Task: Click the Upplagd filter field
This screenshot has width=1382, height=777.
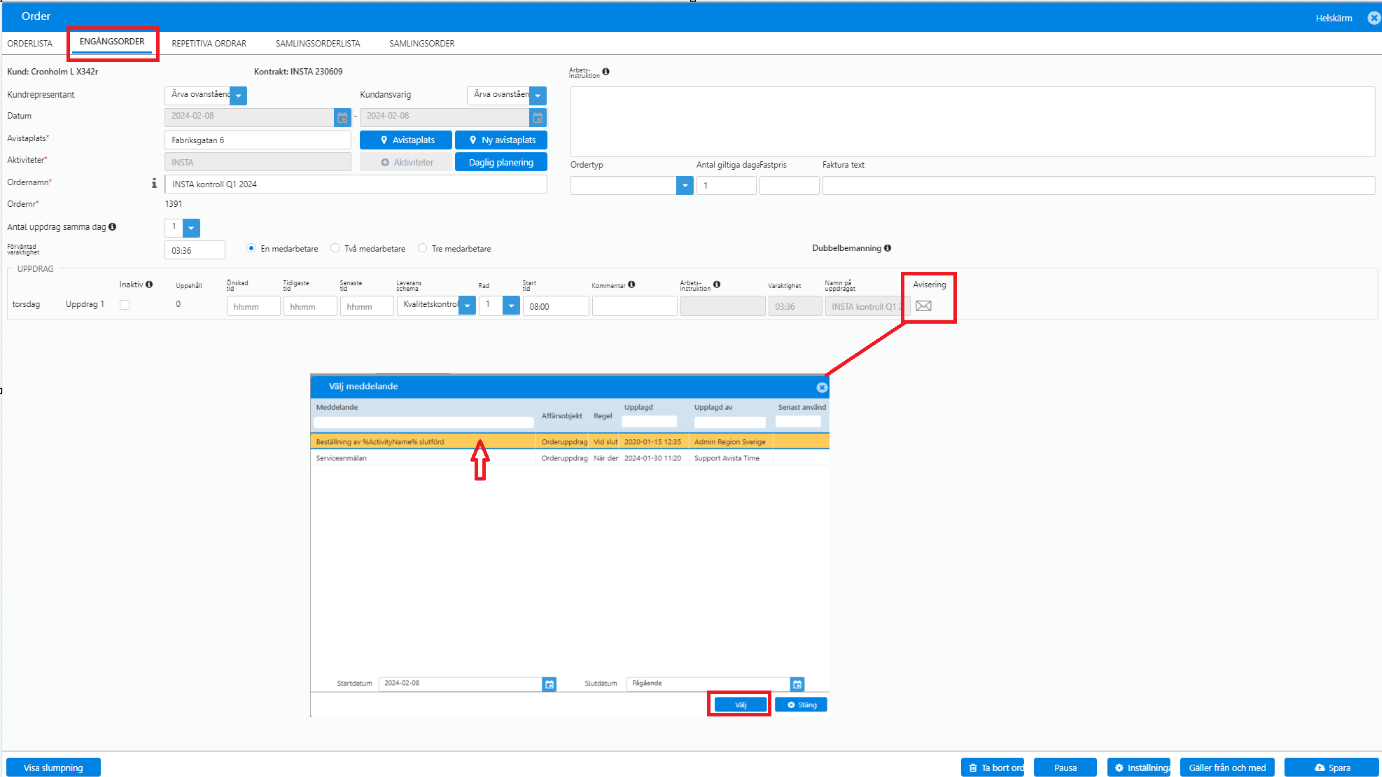Action: point(650,422)
